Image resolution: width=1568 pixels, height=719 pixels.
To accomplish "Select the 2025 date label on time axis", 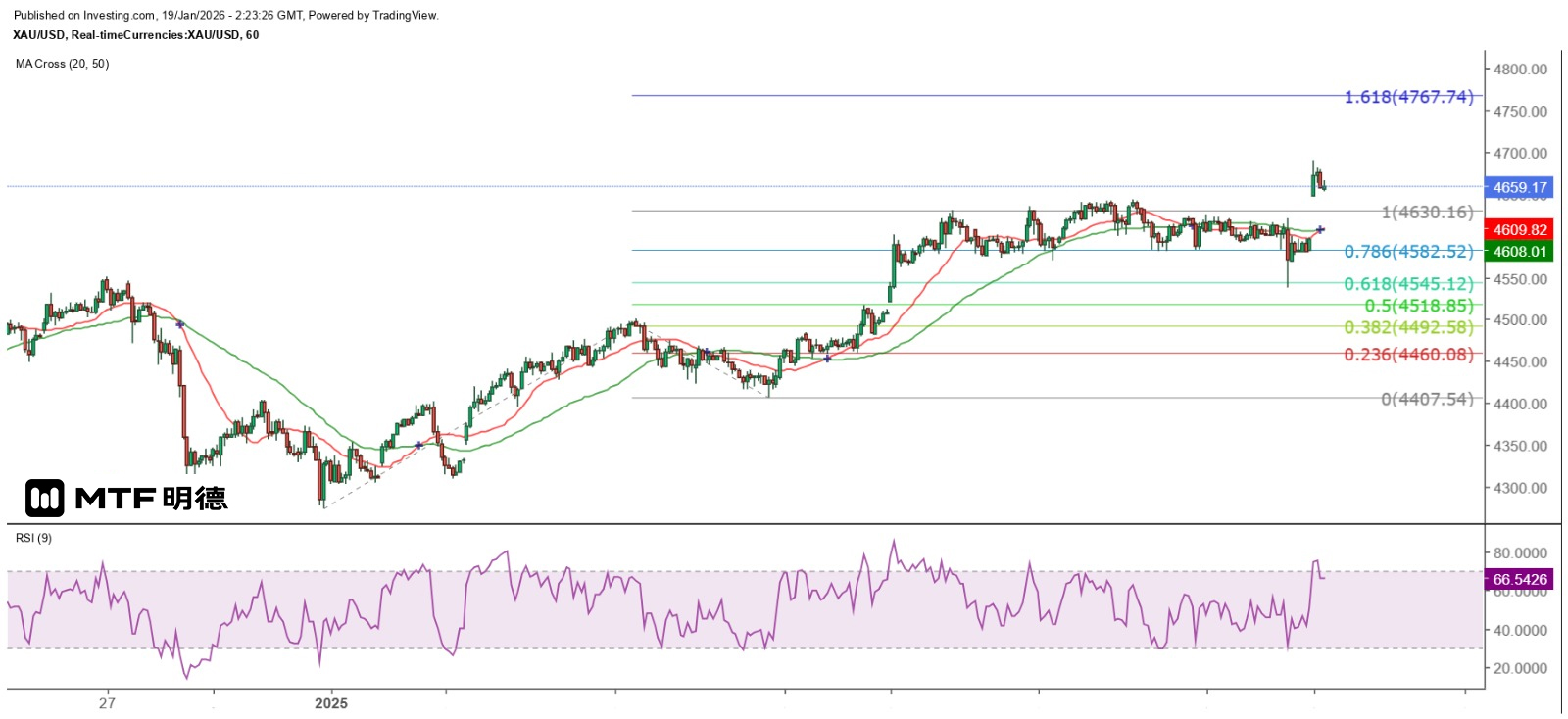I will tap(331, 703).
